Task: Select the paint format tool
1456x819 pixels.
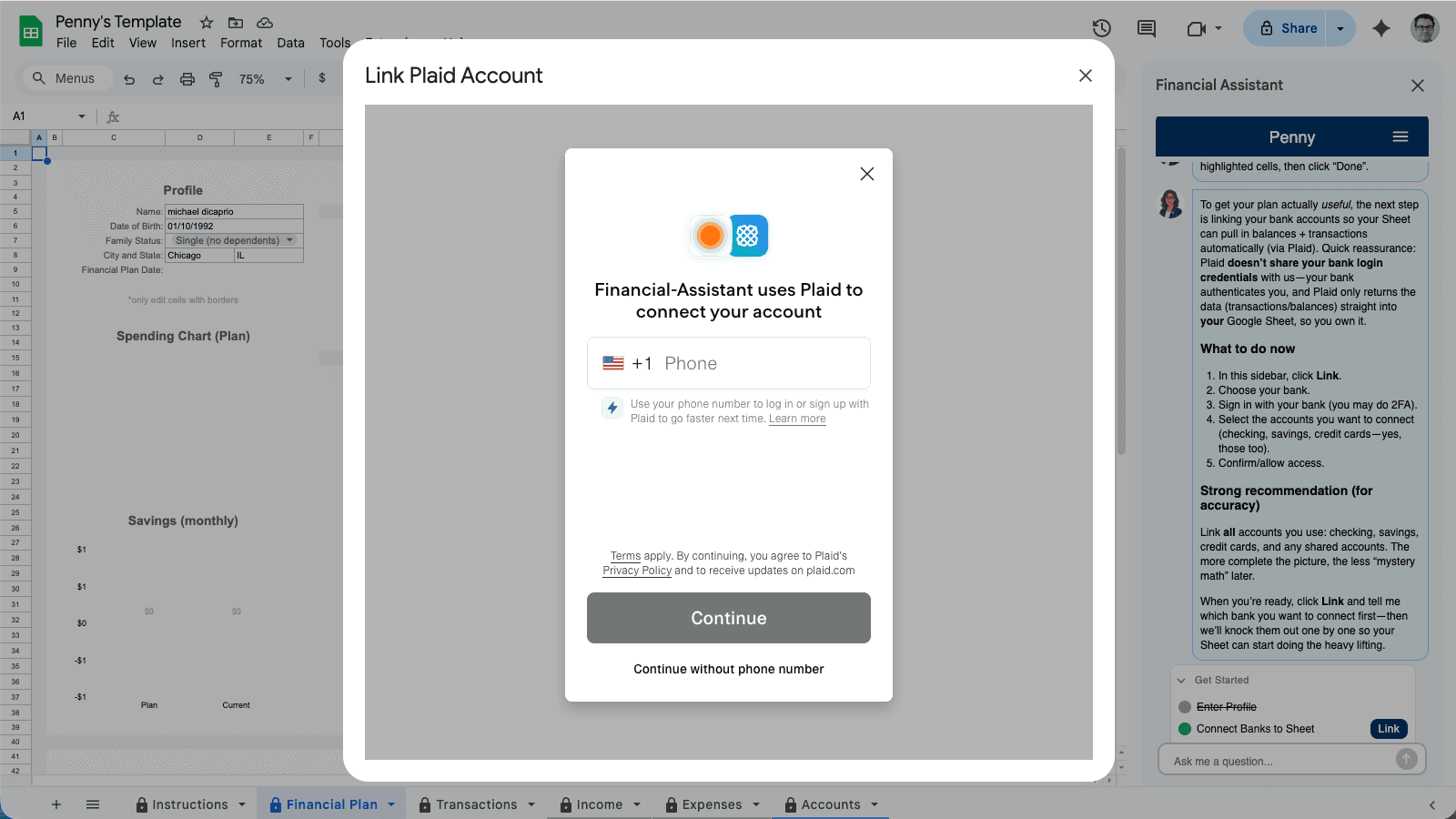Action: 216,79
